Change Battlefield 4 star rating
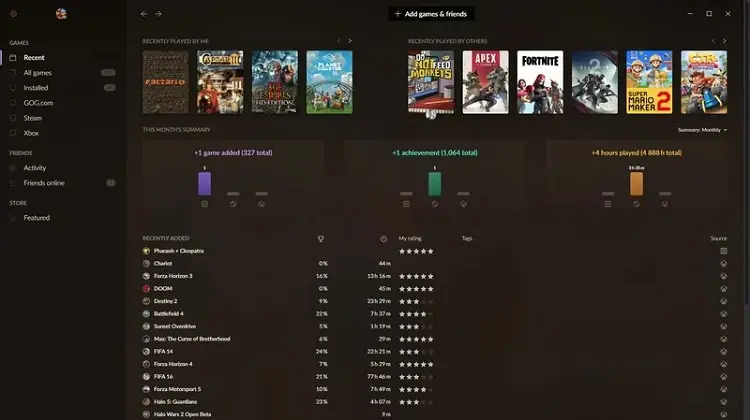This screenshot has height=420, width=750. point(416,314)
